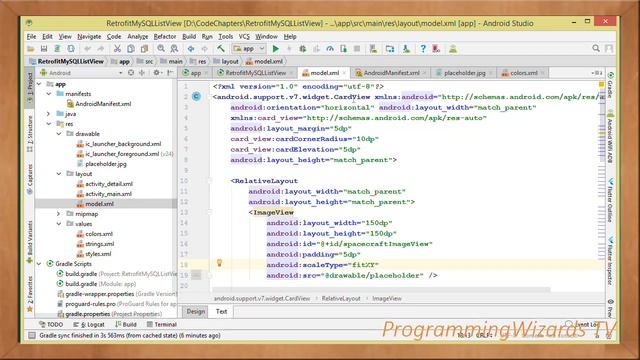
Task: Click the Help question mark icon
Action: coord(423,49)
